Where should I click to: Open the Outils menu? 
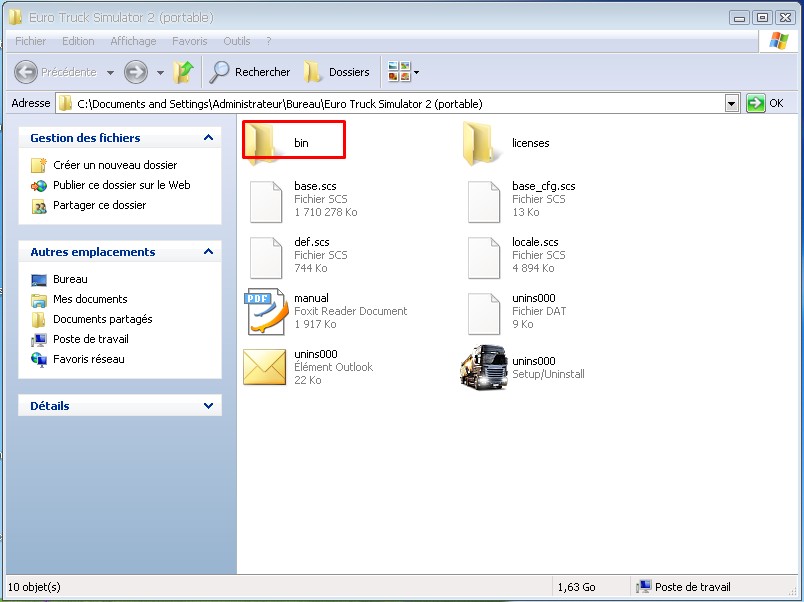coord(237,41)
